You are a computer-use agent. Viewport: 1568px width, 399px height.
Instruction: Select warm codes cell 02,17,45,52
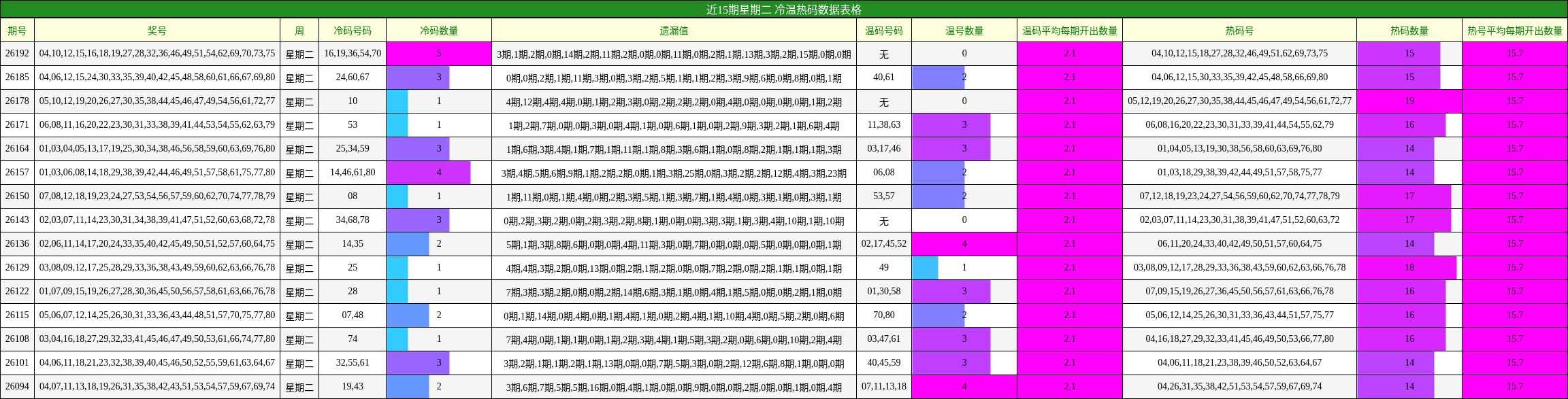pyautogui.click(x=884, y=244)
